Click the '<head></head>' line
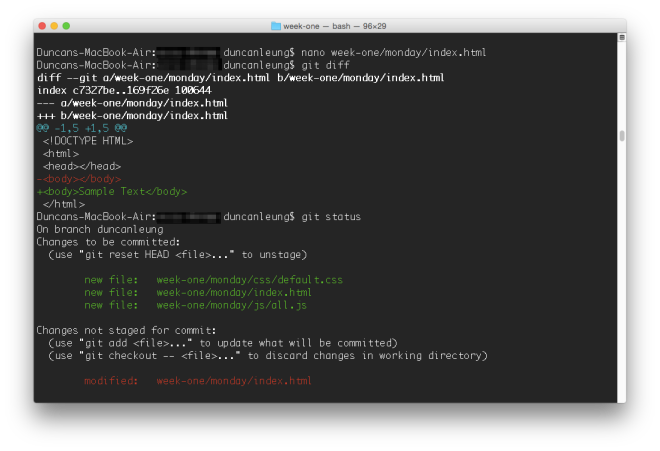 [82, 166]
